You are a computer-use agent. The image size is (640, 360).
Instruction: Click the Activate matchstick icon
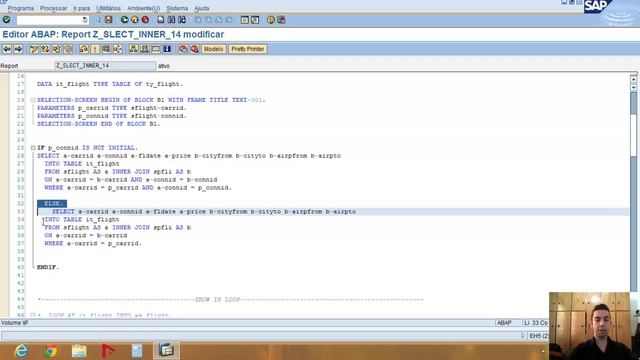tap(95, 49)
